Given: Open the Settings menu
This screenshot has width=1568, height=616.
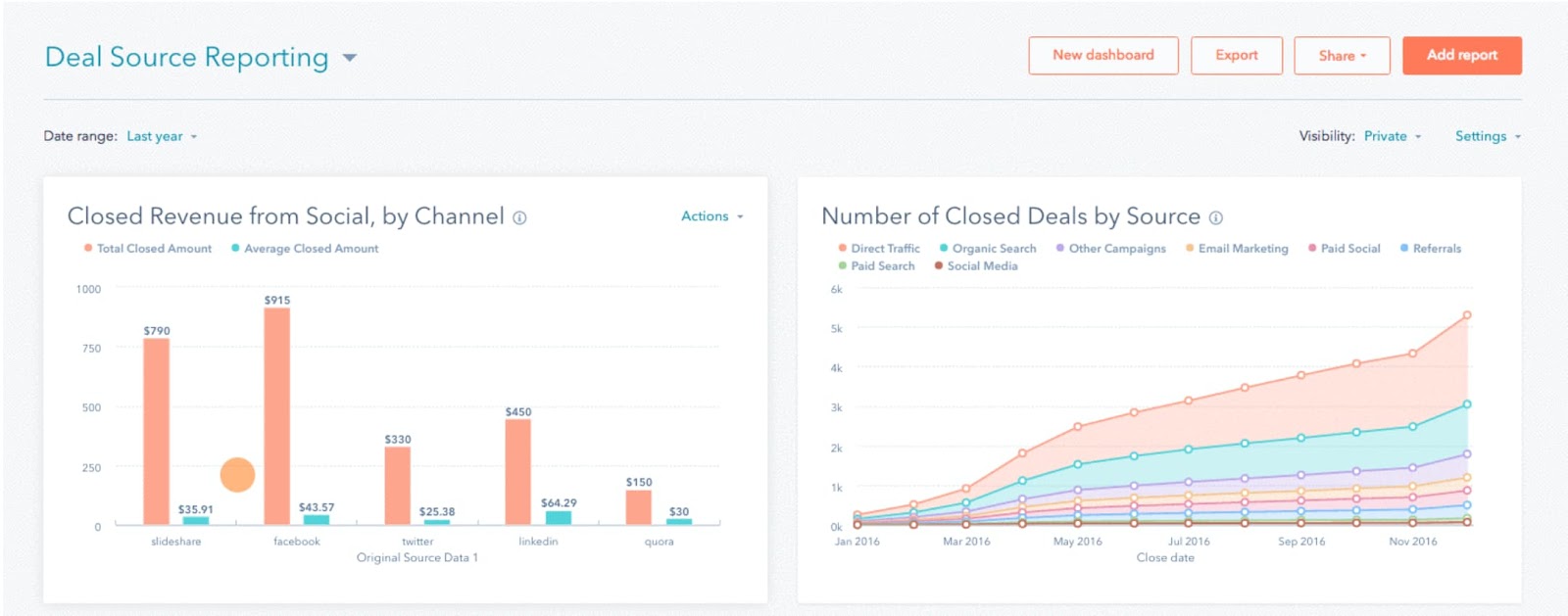Looking at the screenshot, I should (1487, 137).
